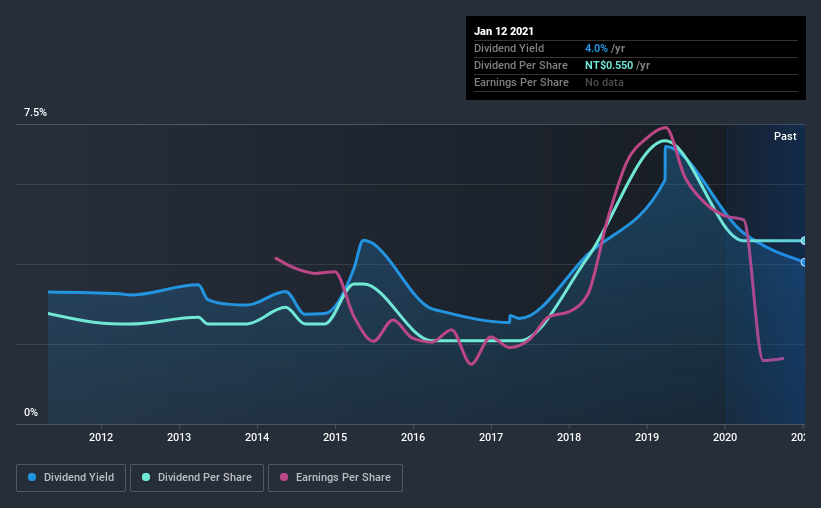821x508 pixels.
Task: Click the Dividend Yield endpoint marker on the chart
Action: coord(803,262)
